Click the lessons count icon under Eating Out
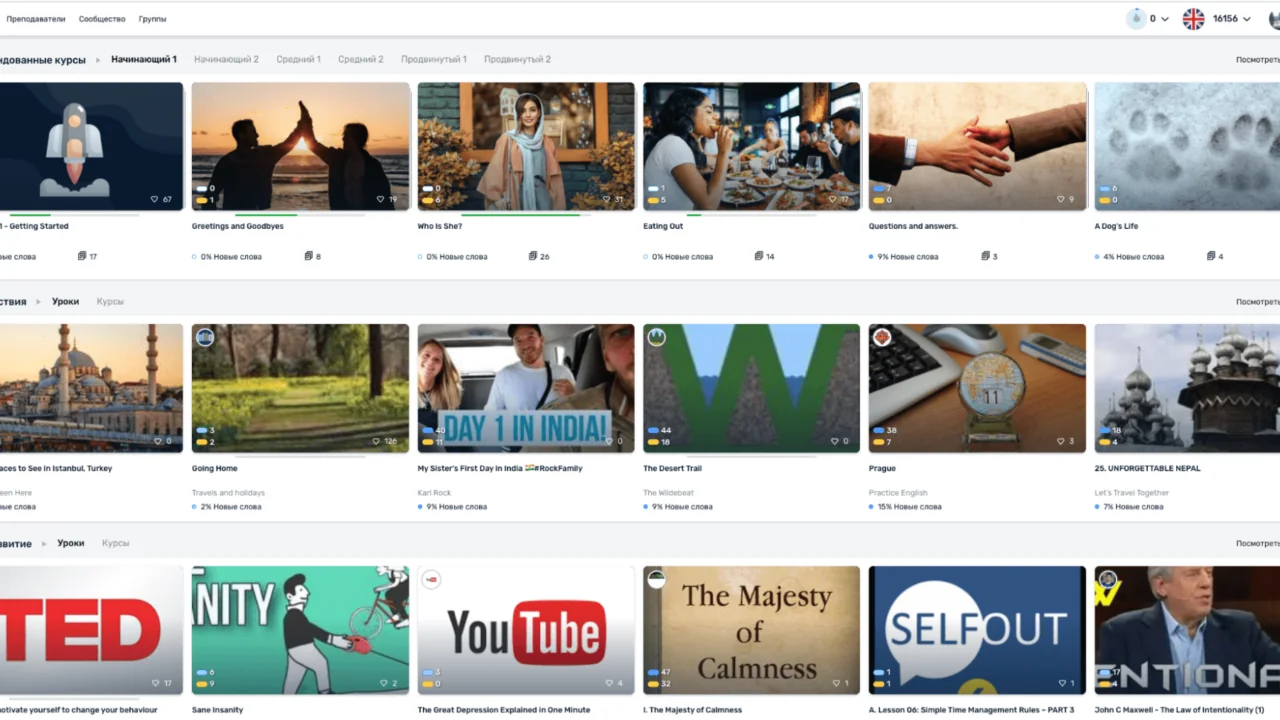This screenshot has width=1280, height=720. point(759,256)
